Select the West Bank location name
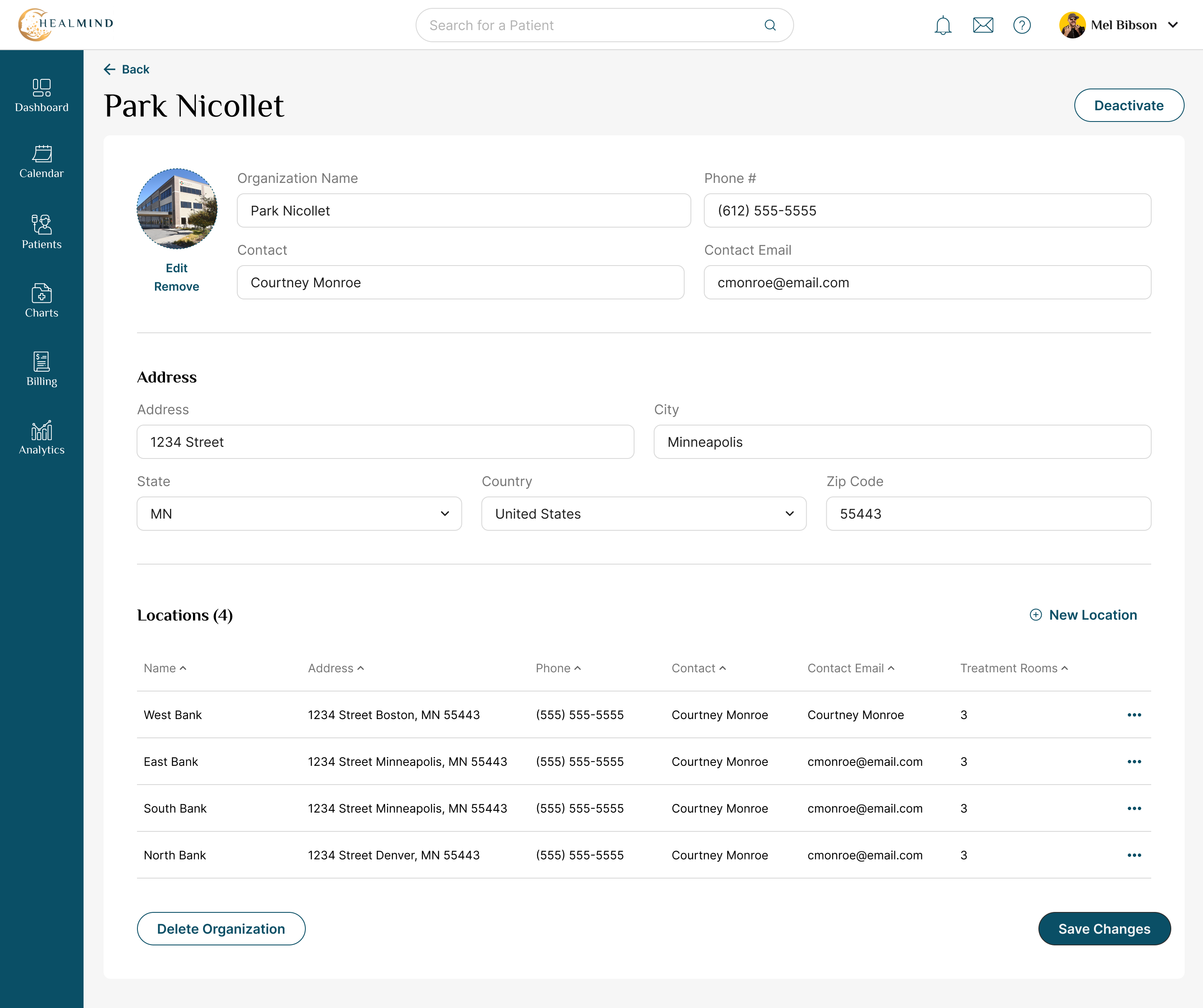 173,715
